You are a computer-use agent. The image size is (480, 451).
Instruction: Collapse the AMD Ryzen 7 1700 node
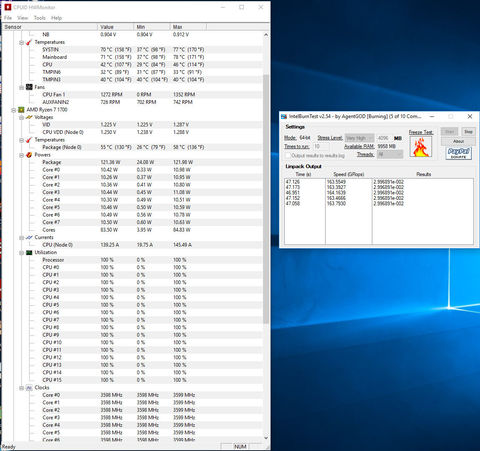pyautogui.click(x=13, y=110)
